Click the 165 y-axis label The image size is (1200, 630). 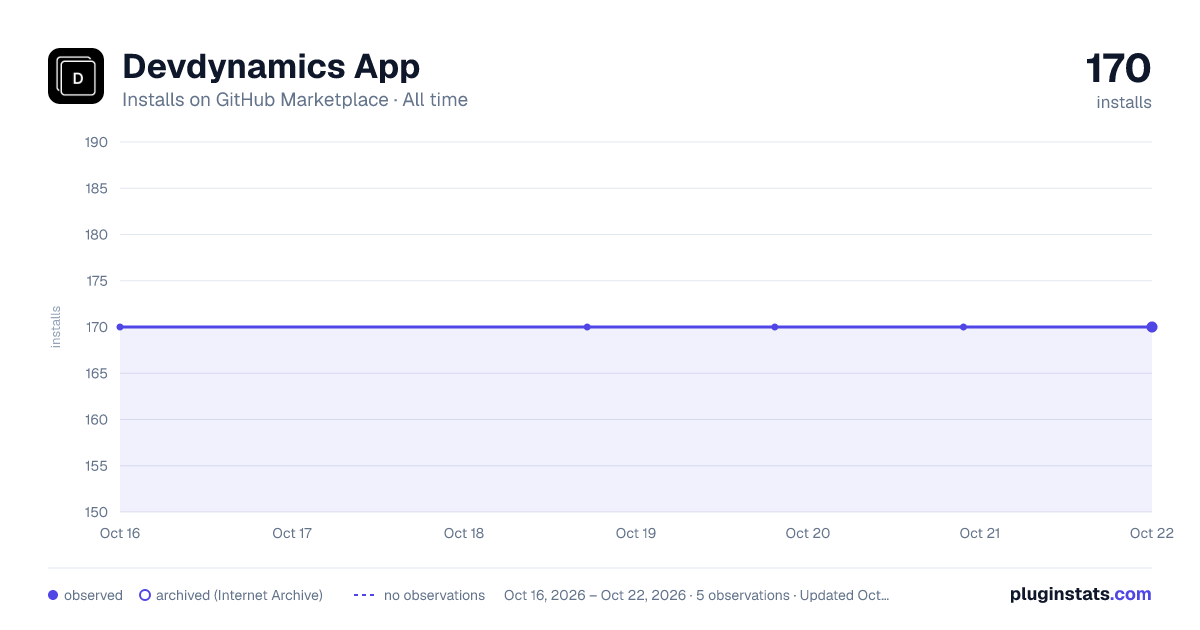pyautogui.click(x=97, y=373)
